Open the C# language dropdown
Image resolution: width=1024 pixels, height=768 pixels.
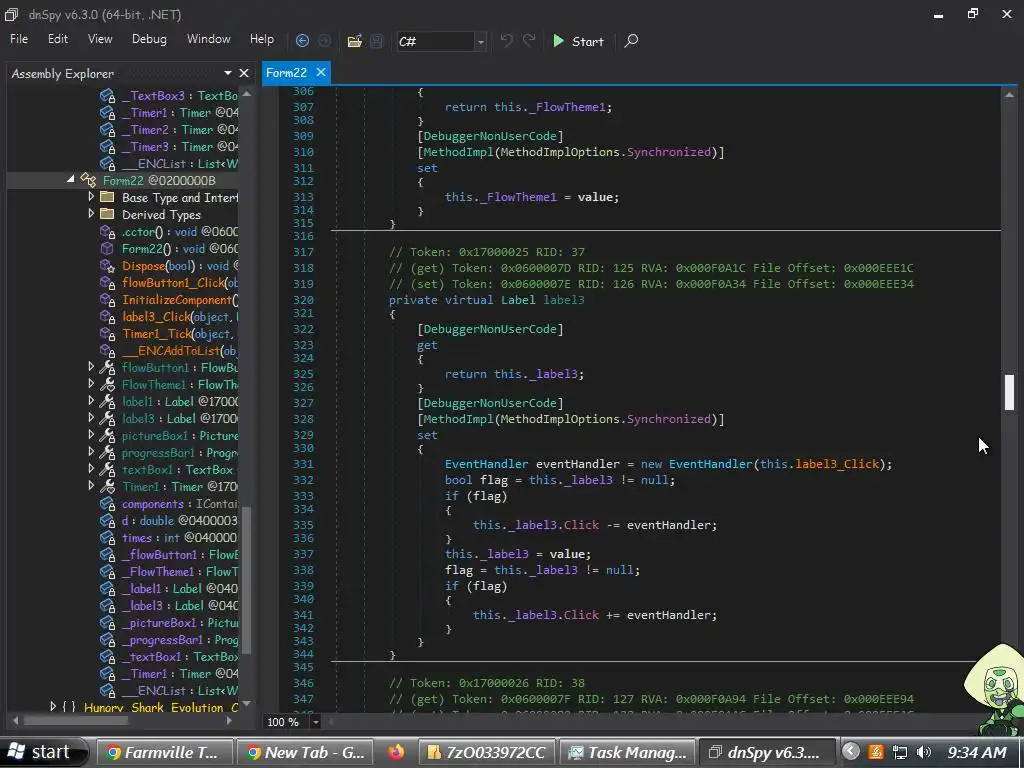481,41
